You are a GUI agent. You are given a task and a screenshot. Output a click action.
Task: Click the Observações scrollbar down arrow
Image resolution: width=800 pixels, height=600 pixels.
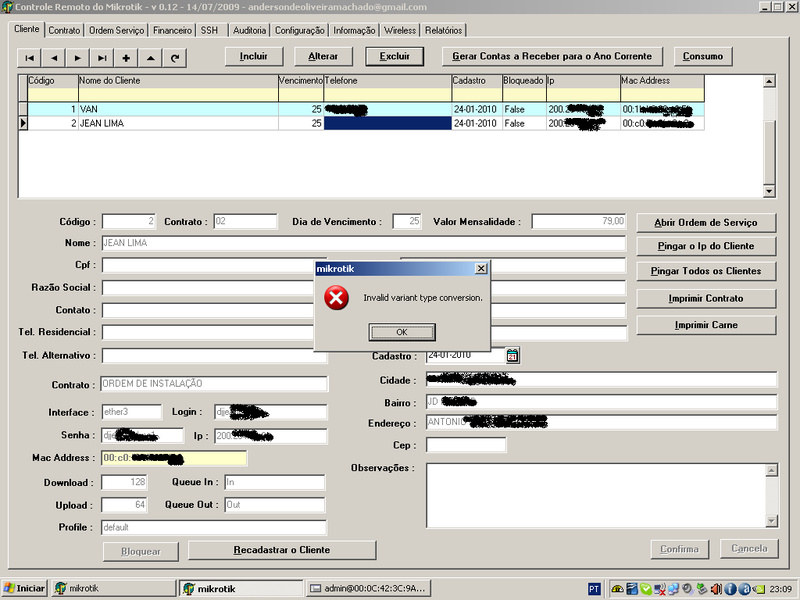tap(771, 520)
